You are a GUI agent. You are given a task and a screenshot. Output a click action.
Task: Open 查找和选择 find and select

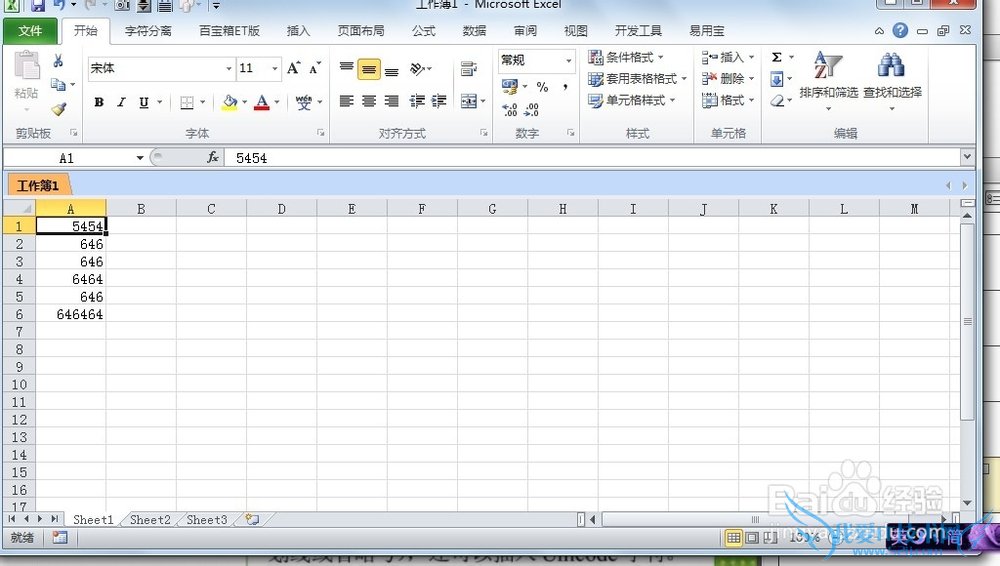(892, 80)
